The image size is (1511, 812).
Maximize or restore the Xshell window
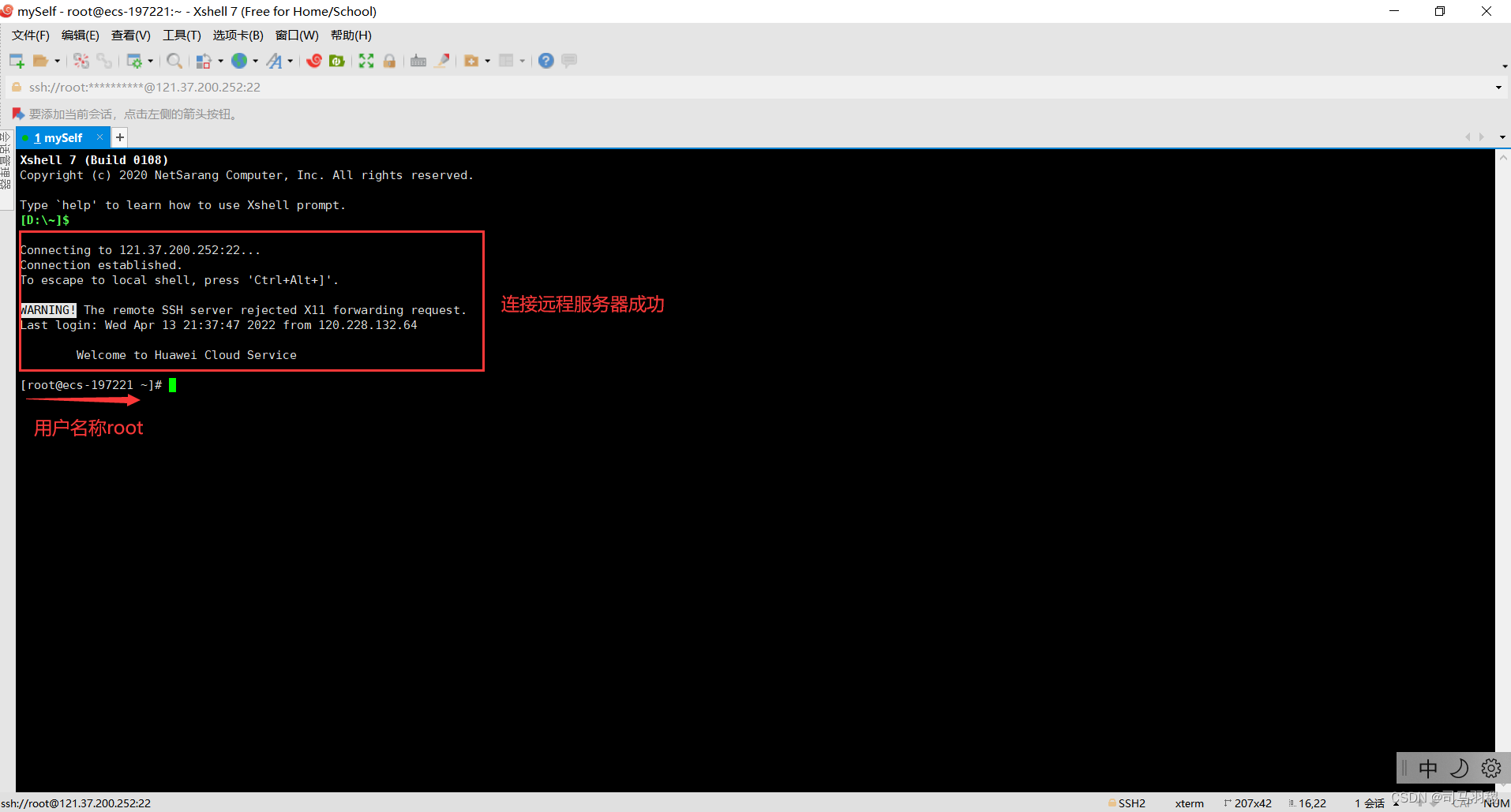pos(1440,11)
